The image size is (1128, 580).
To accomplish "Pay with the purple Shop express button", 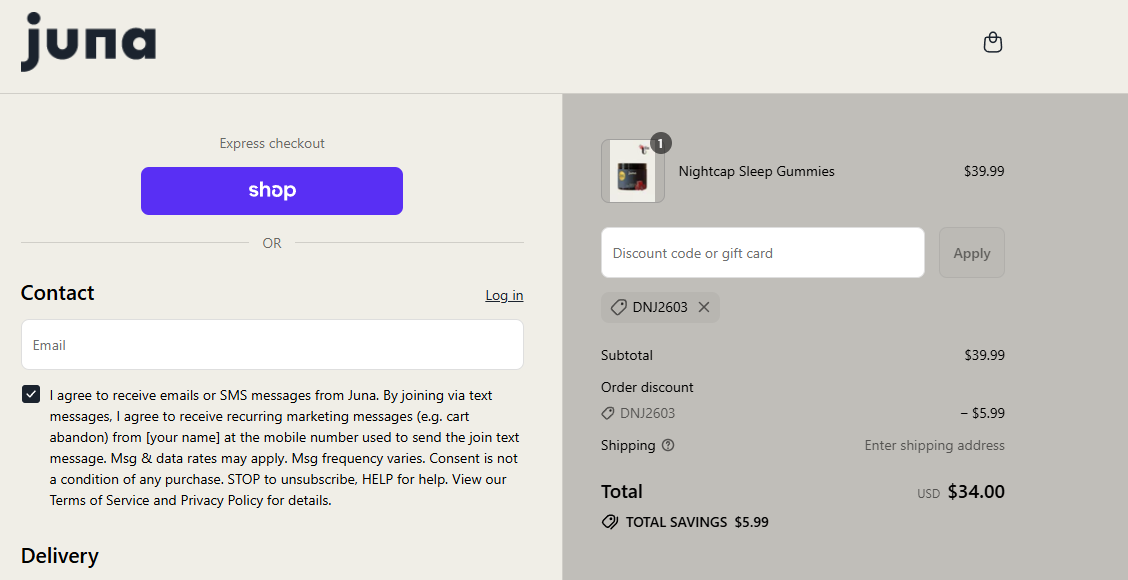I will pyautogui.click(x=272, y=191).
